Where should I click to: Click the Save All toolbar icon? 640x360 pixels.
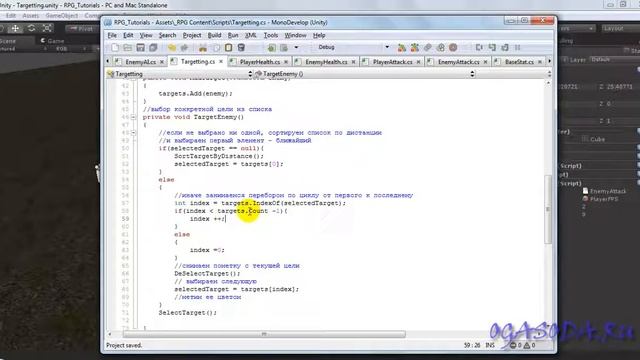153,48
